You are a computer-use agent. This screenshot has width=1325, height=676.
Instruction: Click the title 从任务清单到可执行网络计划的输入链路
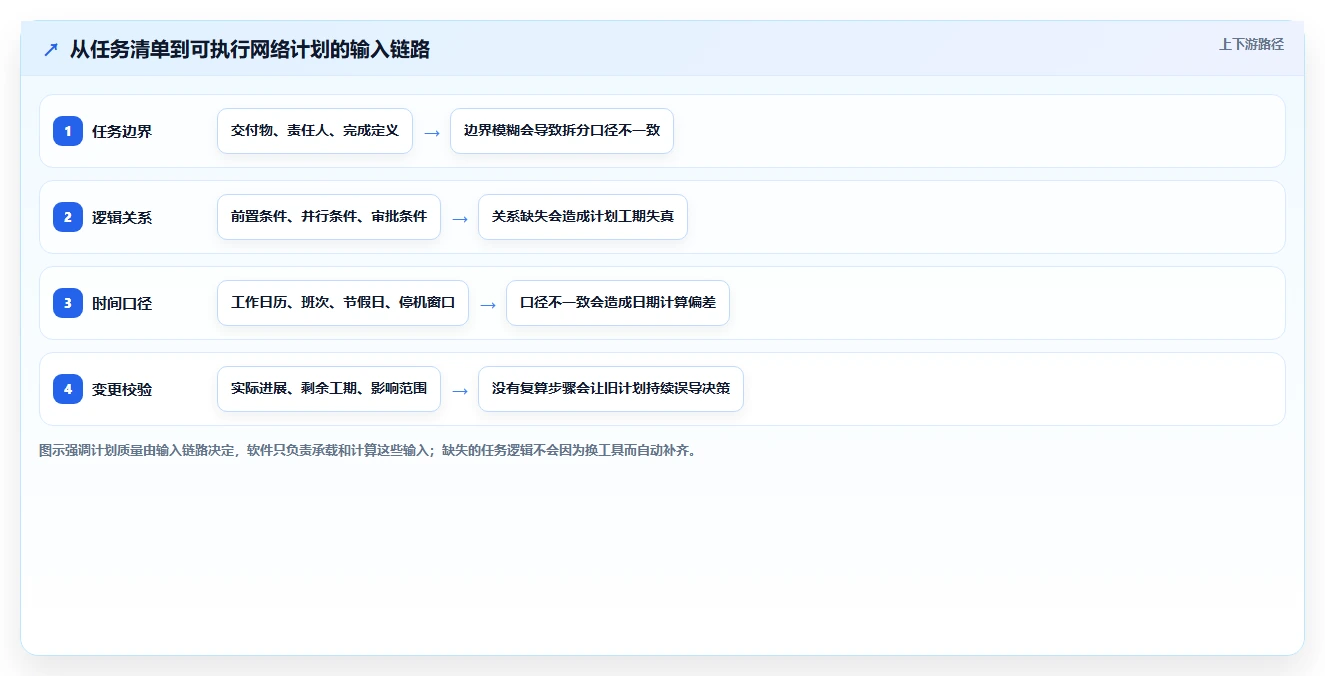250,50
